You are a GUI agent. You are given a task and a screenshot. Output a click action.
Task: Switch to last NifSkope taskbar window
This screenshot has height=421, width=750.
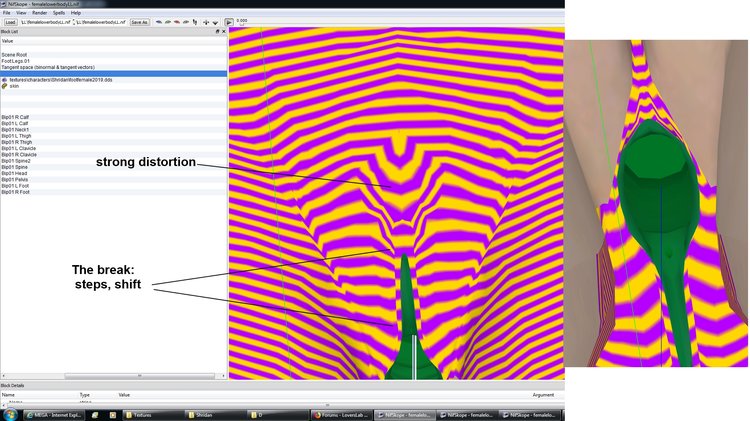[528, 415]
